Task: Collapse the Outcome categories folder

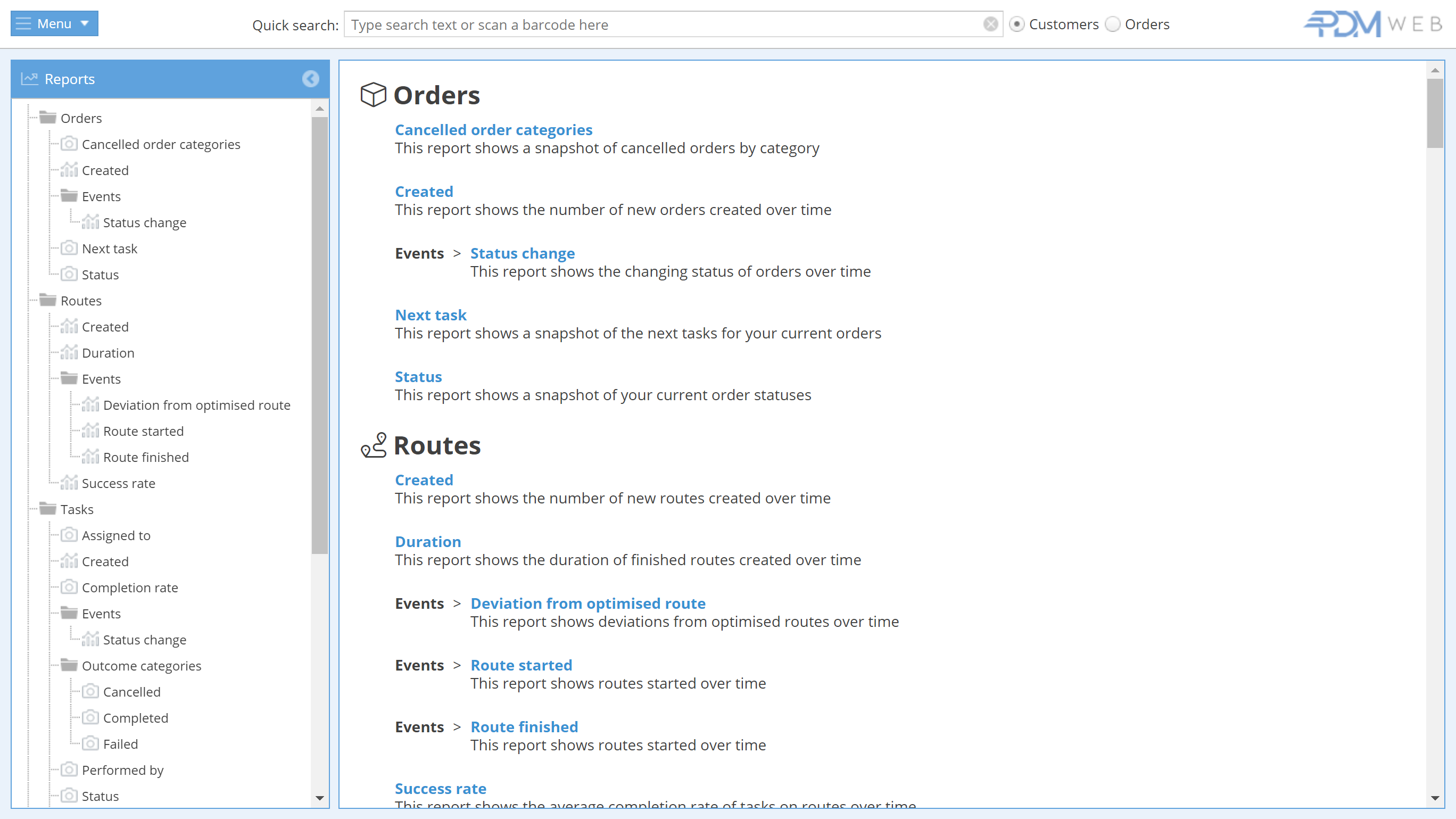Action: 69,665
